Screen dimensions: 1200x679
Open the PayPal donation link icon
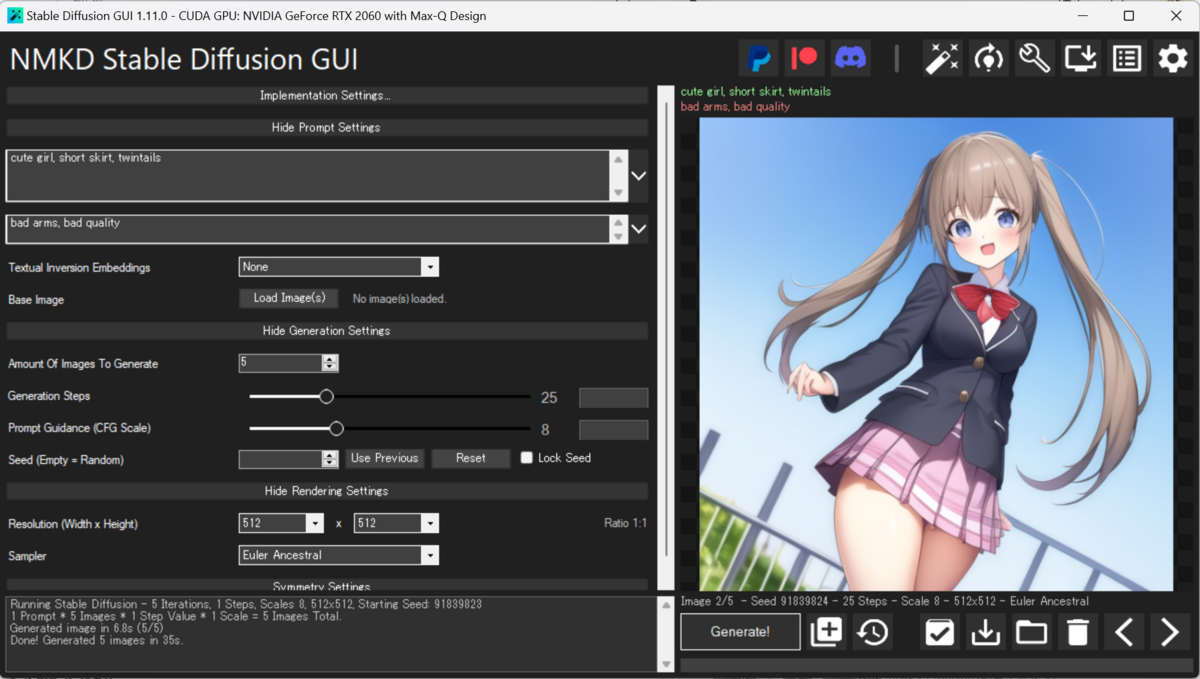(x=758, y=59)
